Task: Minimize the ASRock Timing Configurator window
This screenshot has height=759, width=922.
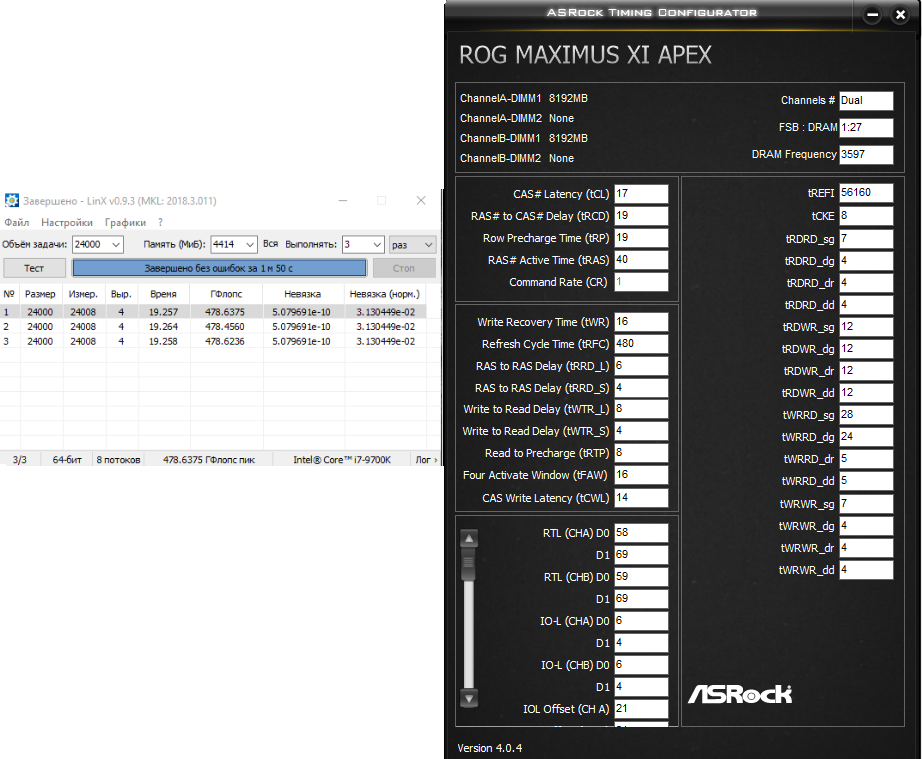Action: [872, 15]
